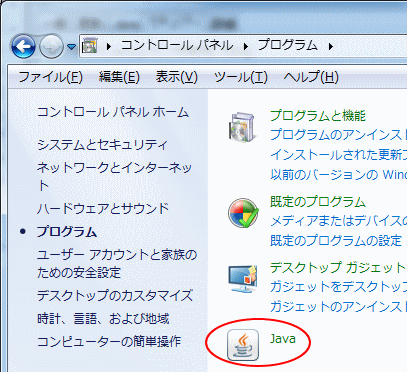This screenshot has width=407, height=372.
Task: Click ガジェットのアンインストール link
Action: pyautogui.click(x=338, y=306)
